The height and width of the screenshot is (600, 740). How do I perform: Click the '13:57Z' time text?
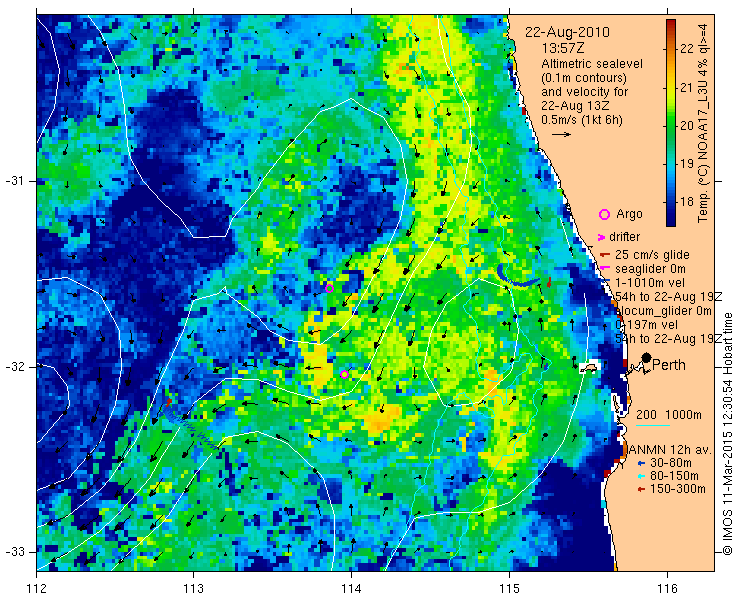point(563,48)
